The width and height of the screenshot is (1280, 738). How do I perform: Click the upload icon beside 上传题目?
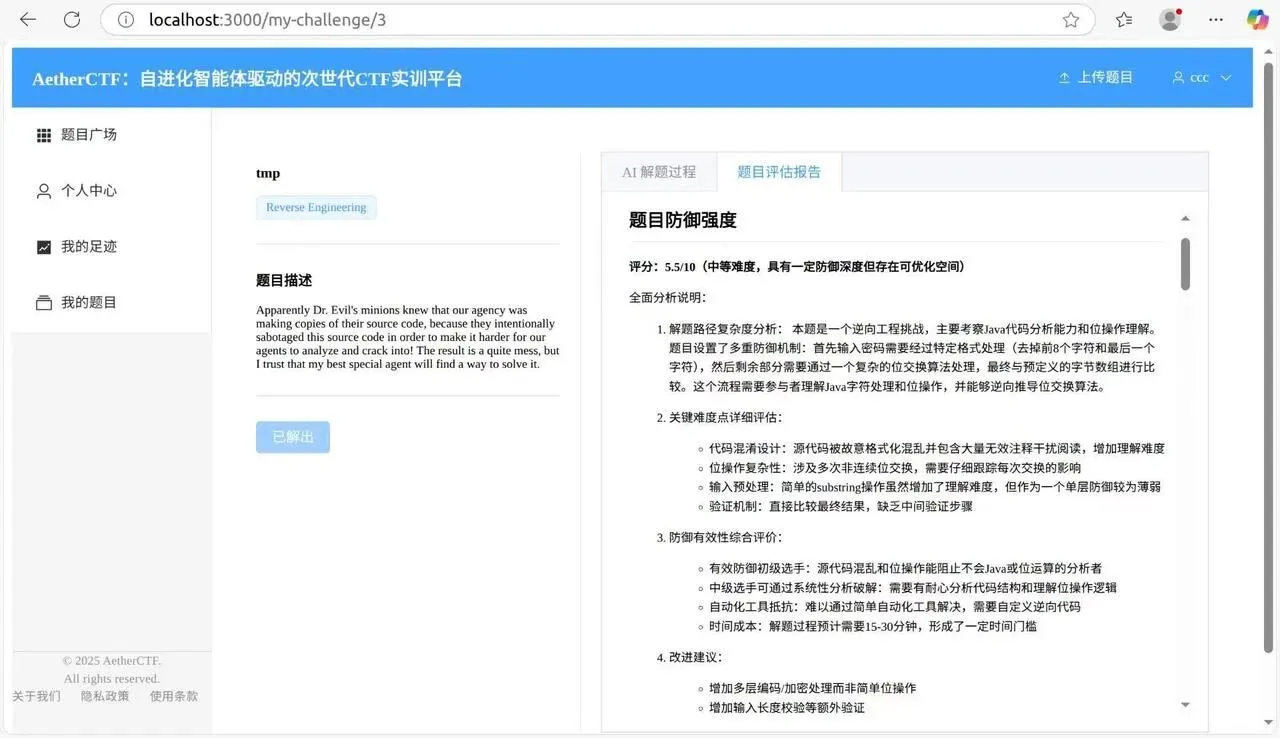pos(1064,78)
